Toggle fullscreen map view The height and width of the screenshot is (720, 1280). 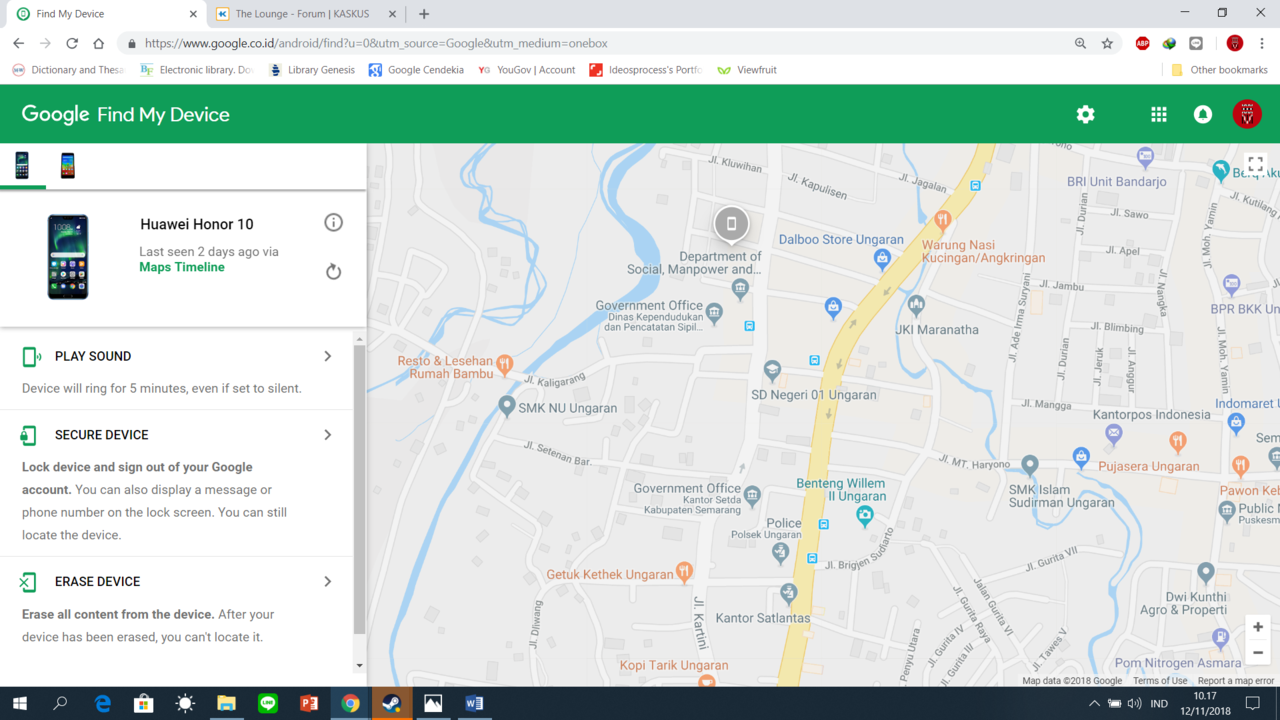[x=1256, y=164]
